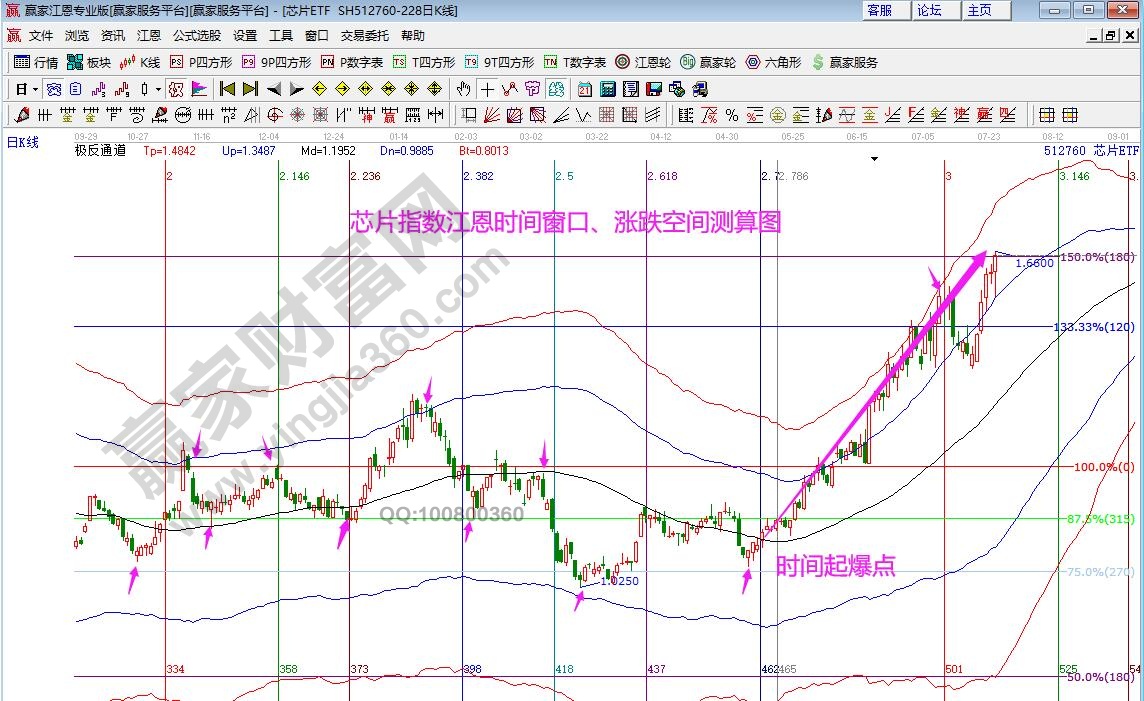Select the percent sign drawing tool
This screenshot has height=701, width=1144.
pos(732,114)
